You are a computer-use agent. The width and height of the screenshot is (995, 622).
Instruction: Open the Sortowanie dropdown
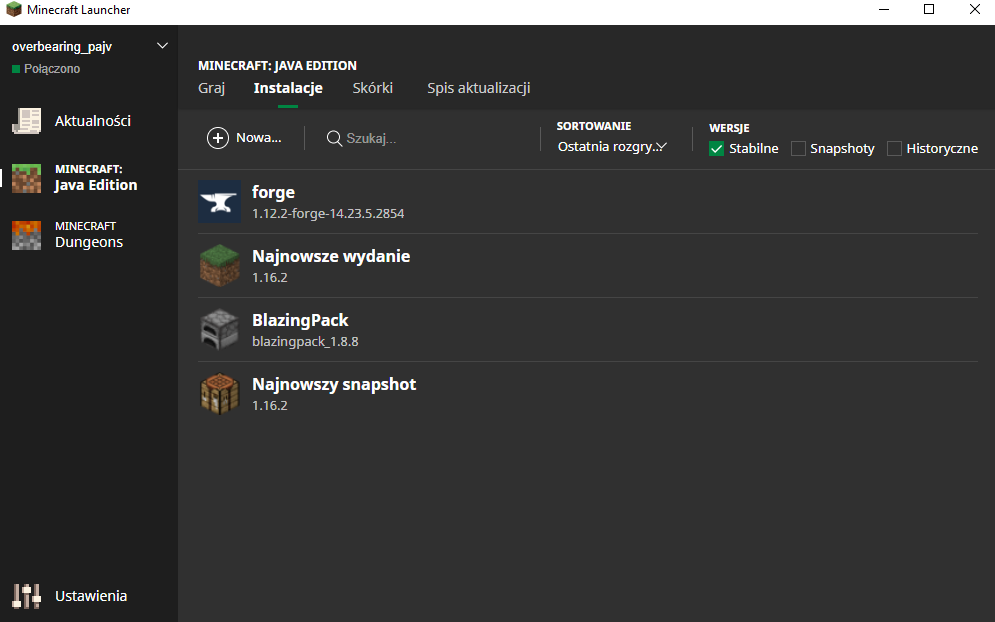tap(612, 147)
